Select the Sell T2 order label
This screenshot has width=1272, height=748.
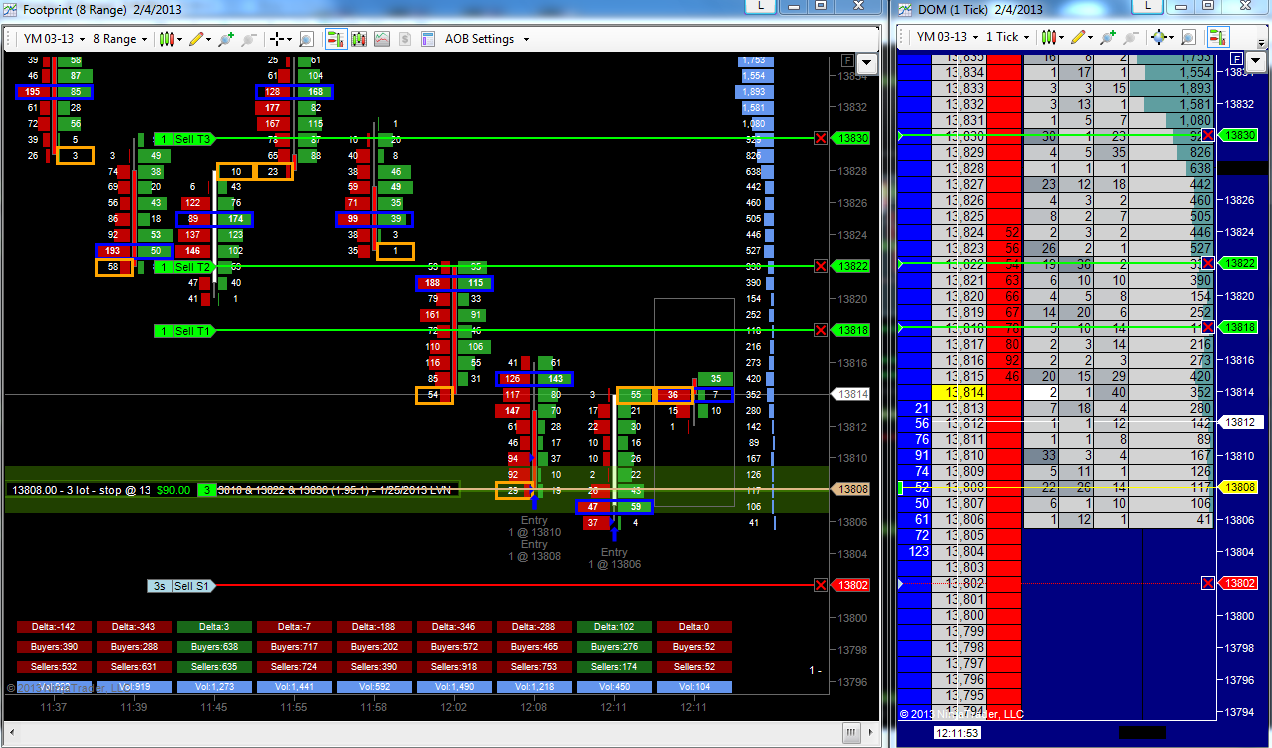pos(184,267)
